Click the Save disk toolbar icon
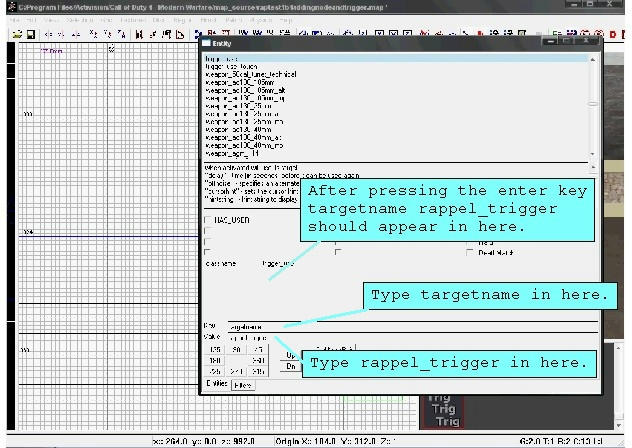 30,34
